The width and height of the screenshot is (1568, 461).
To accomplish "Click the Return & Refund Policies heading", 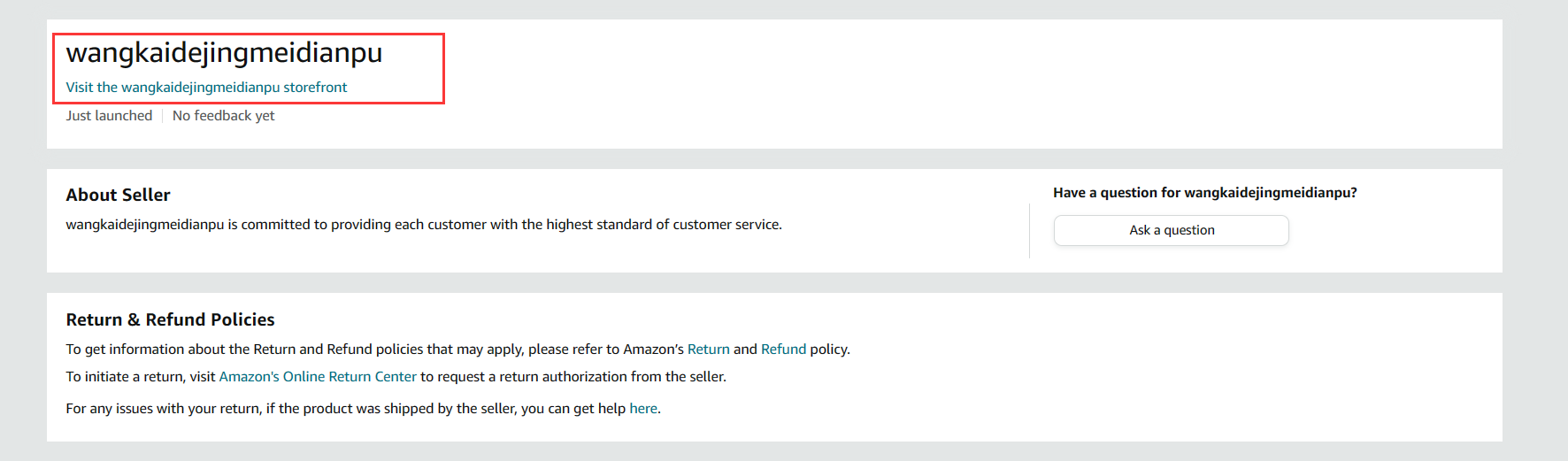I will (x=170, y=320).
